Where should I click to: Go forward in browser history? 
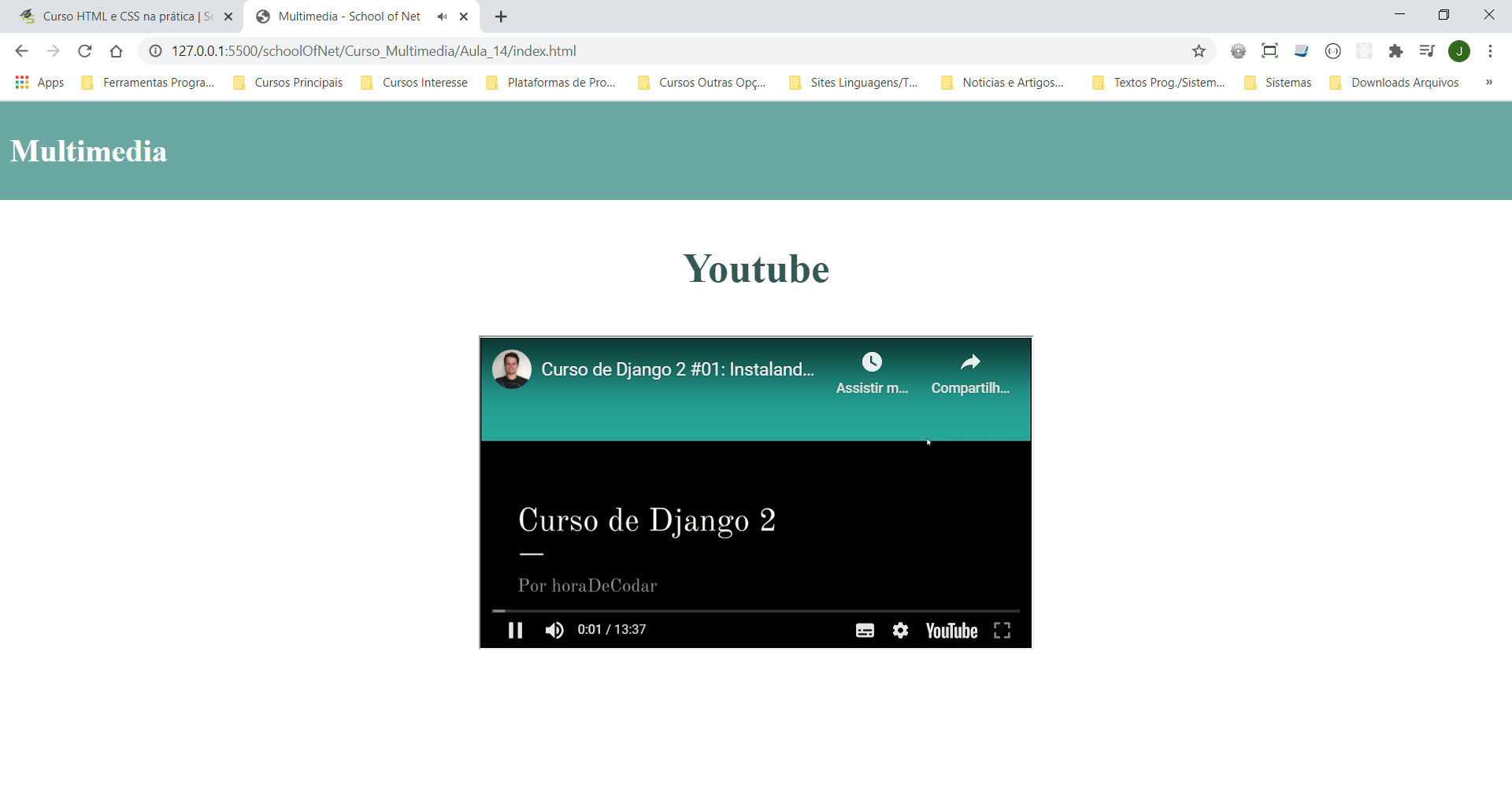coord(53,51)
